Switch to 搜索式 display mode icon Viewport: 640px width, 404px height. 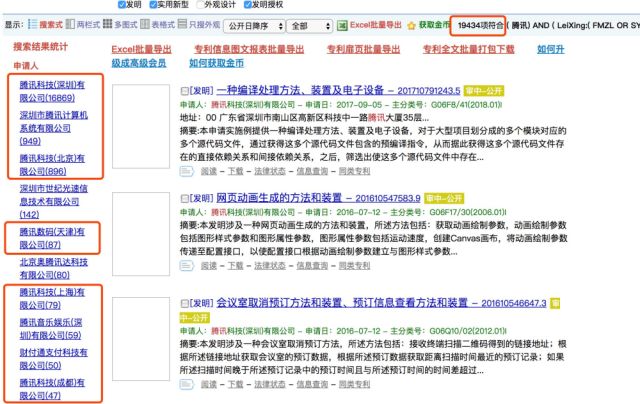click(x=33, y=24)
